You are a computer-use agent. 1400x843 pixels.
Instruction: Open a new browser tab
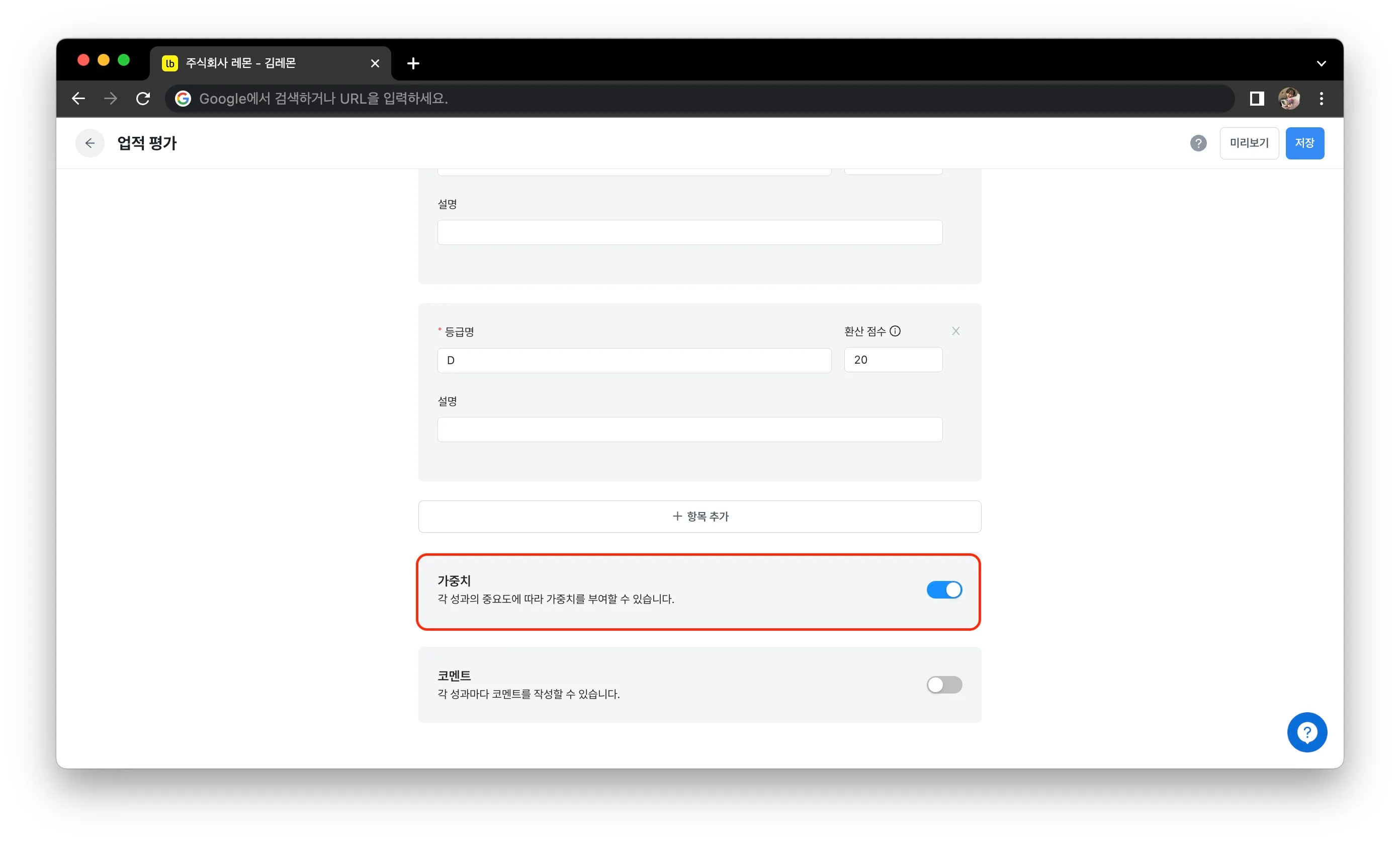[x=413, y=63]
